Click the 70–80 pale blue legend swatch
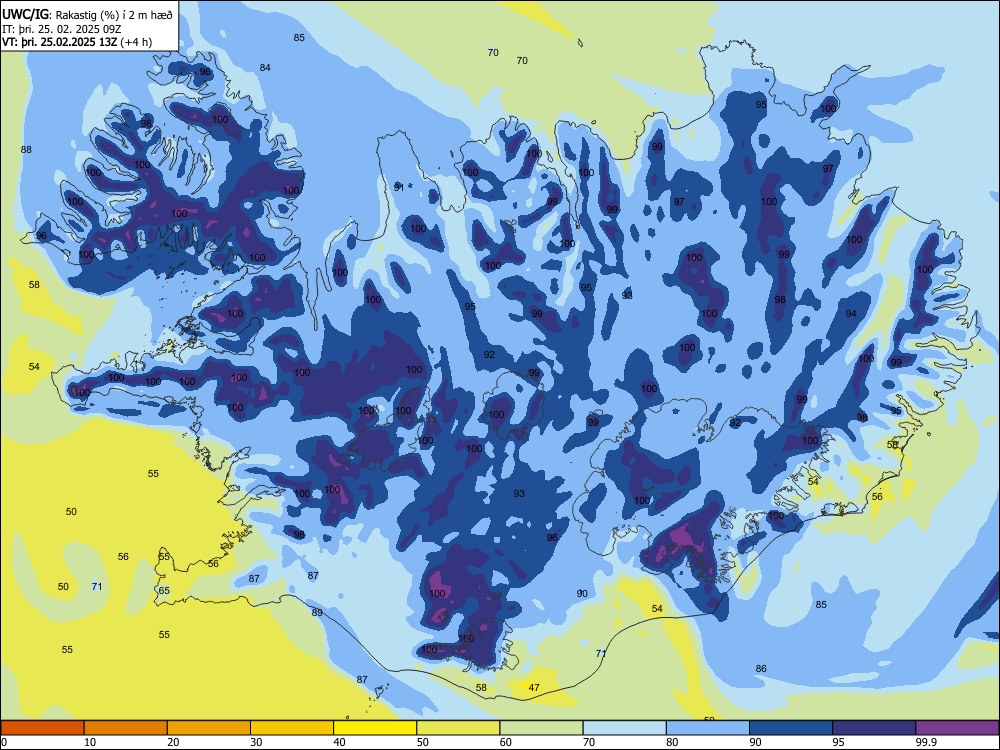Image resolution: width=1000 pixels, height=750 pixels. tap(624, 728)
